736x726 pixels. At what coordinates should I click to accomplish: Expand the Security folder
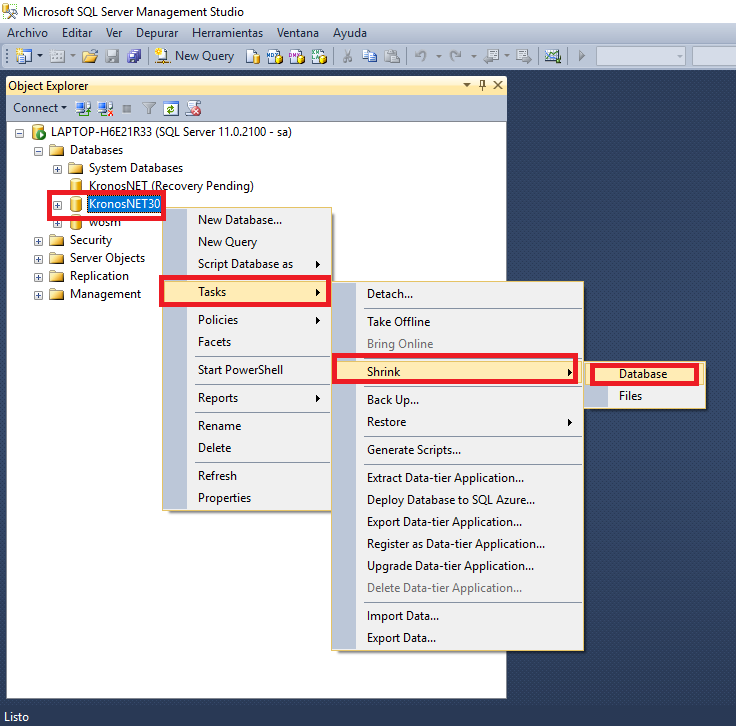pos(38,241)
